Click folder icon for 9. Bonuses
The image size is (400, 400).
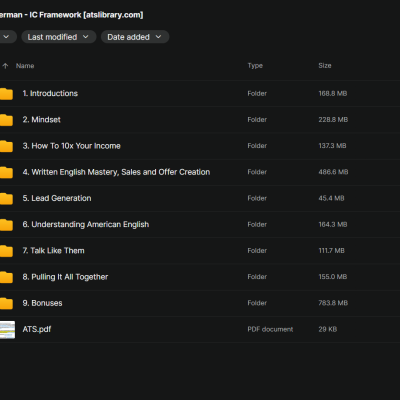6,304
